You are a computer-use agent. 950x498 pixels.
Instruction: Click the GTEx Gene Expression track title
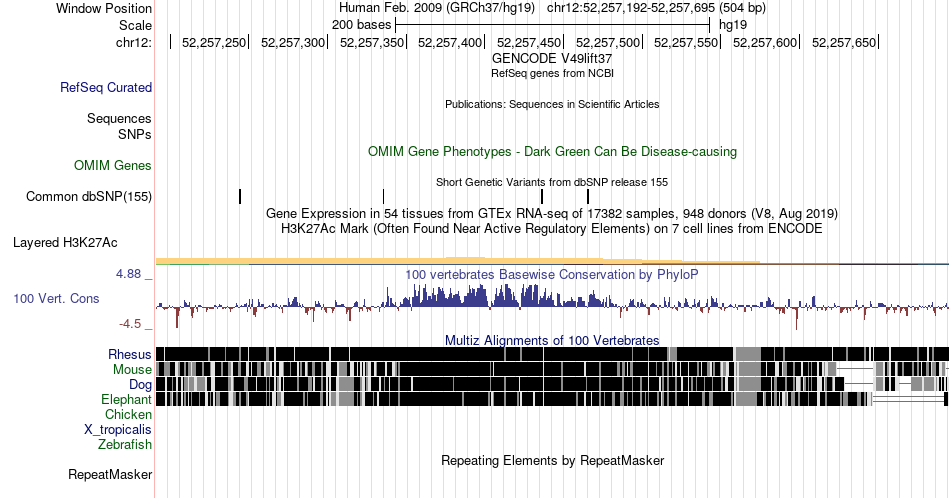552,213
